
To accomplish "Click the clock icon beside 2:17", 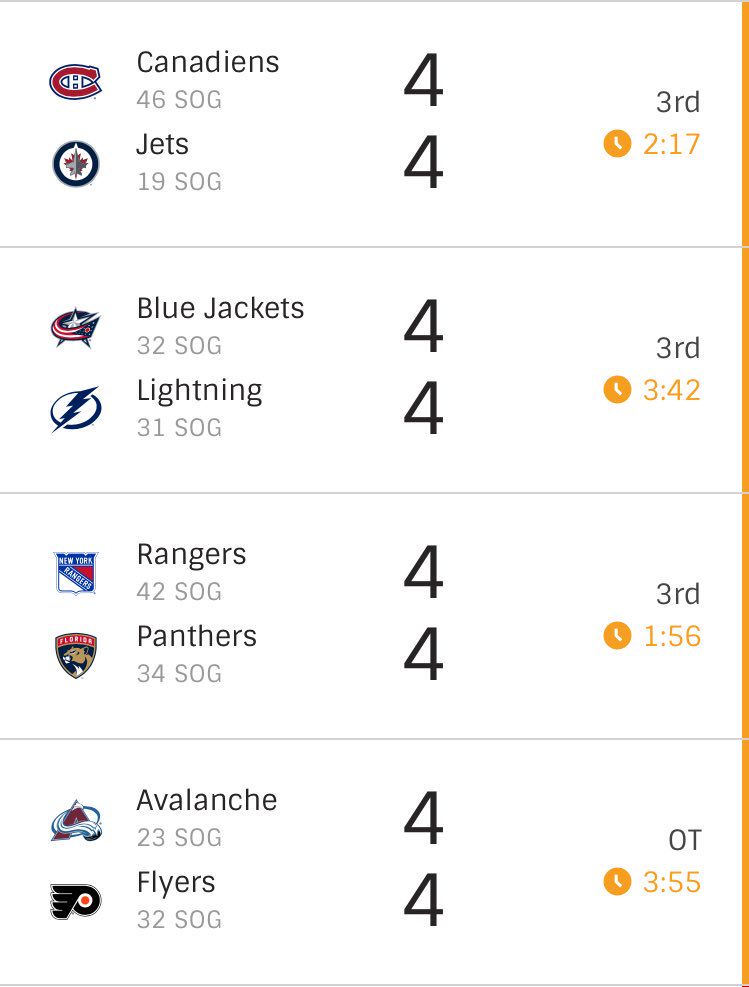I will click(617, 144).
